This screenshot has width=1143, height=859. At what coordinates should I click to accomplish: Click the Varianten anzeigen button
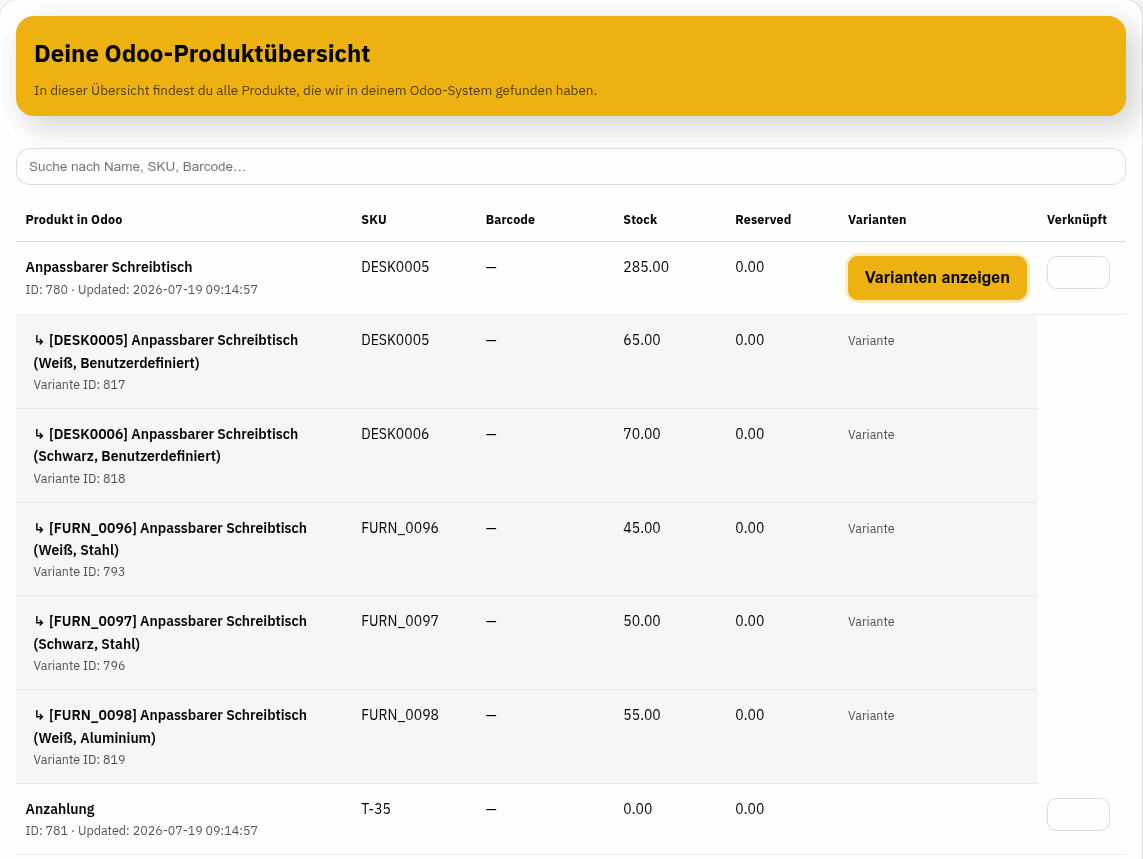pos(937,278)
